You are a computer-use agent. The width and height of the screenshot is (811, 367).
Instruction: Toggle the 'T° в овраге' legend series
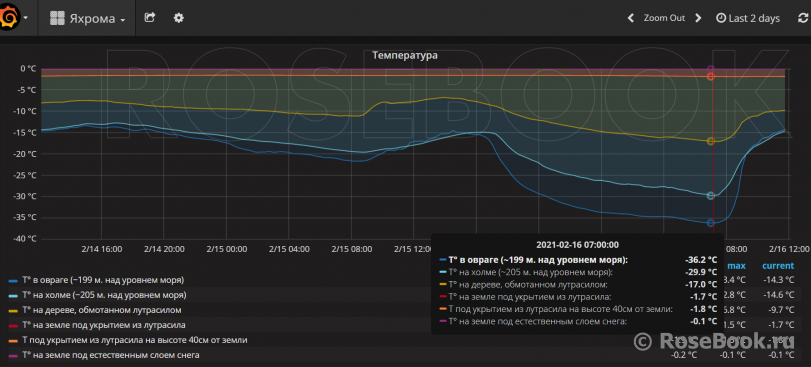[x=102, y=280]
